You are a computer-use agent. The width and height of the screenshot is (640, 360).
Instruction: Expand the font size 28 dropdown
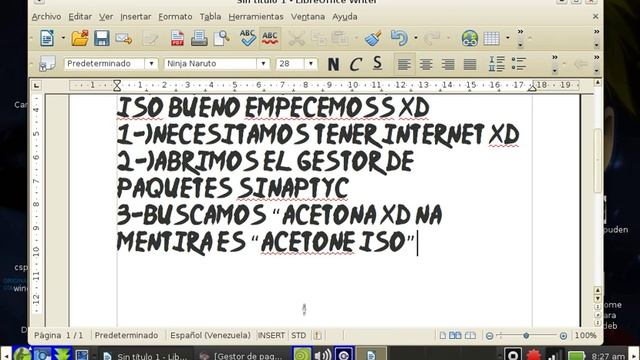311,64
